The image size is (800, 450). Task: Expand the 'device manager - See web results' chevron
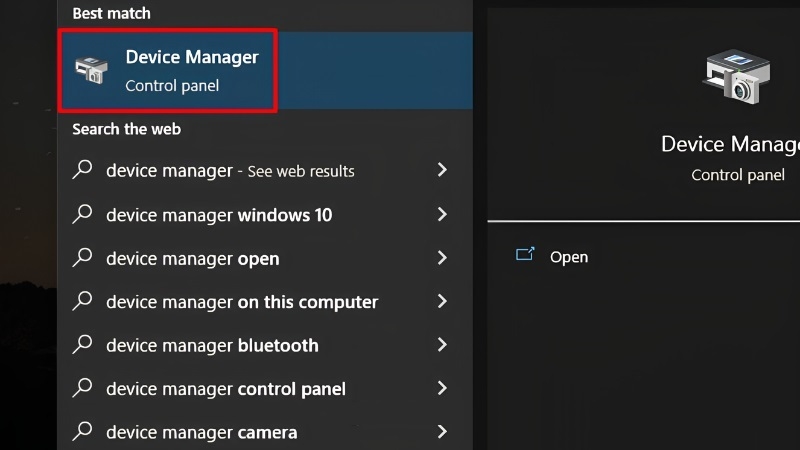click(442, 169)
